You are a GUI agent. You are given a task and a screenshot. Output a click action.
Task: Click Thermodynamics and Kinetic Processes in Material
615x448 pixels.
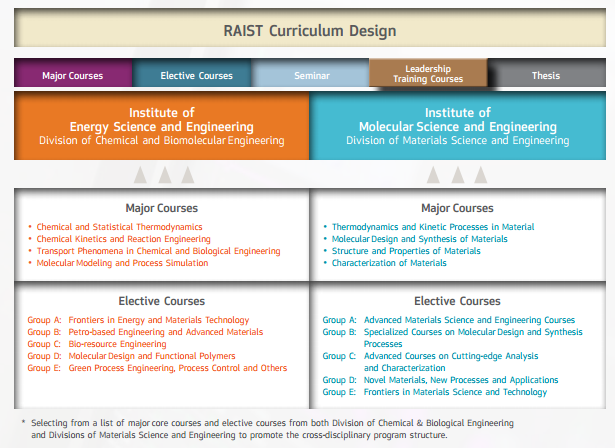tap(433, 227)
